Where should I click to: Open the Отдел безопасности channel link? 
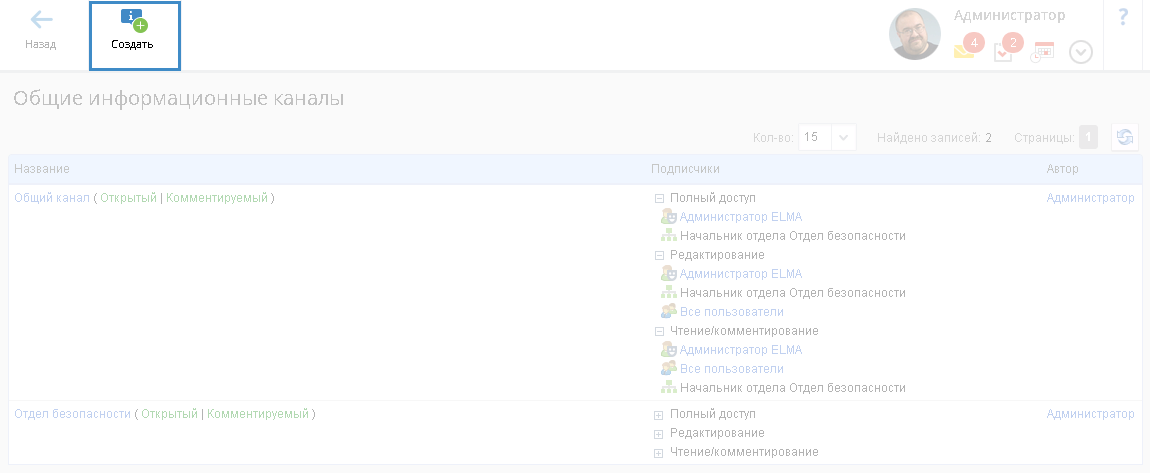point(73,414)
